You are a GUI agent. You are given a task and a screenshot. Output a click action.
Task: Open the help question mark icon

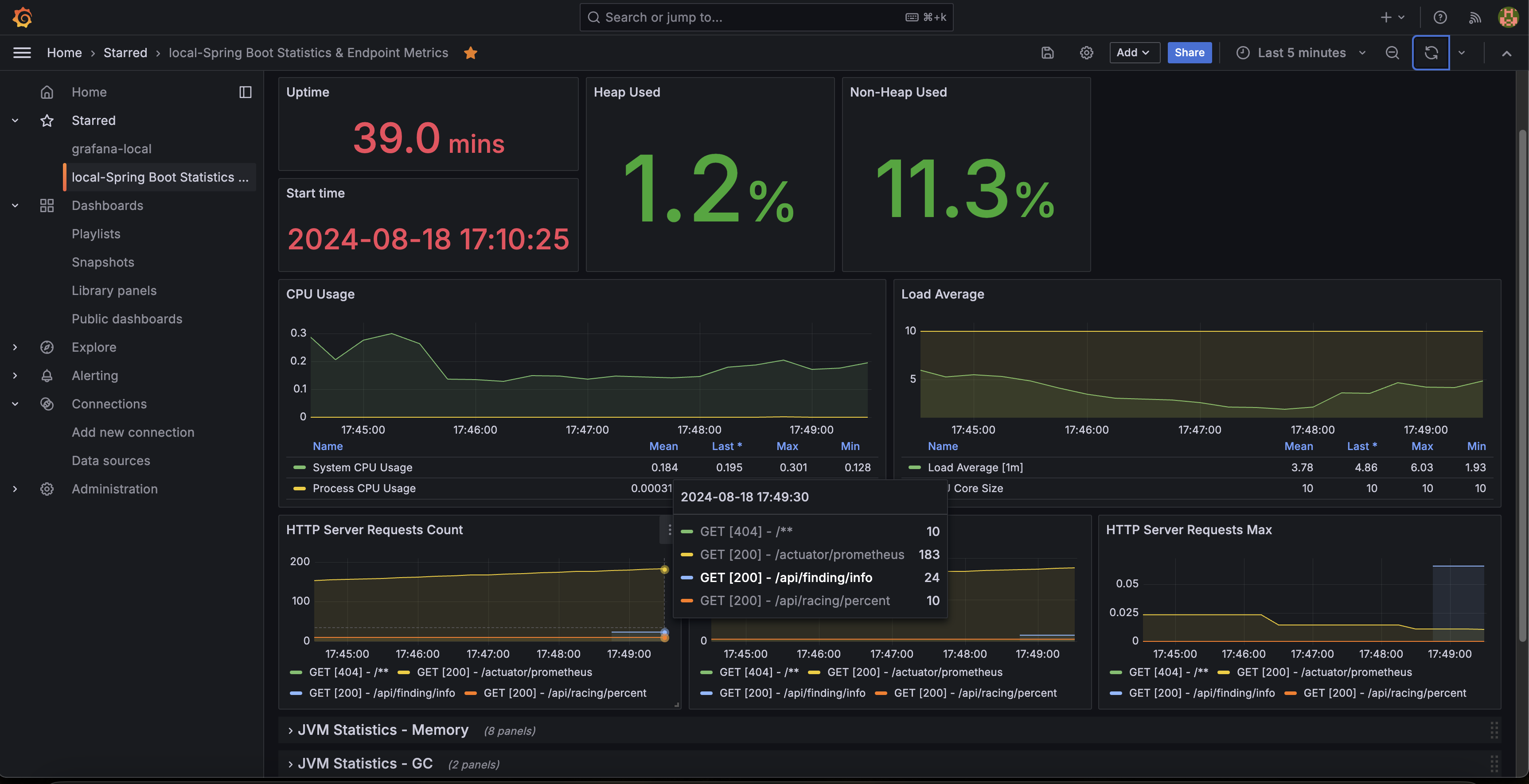1440,17
